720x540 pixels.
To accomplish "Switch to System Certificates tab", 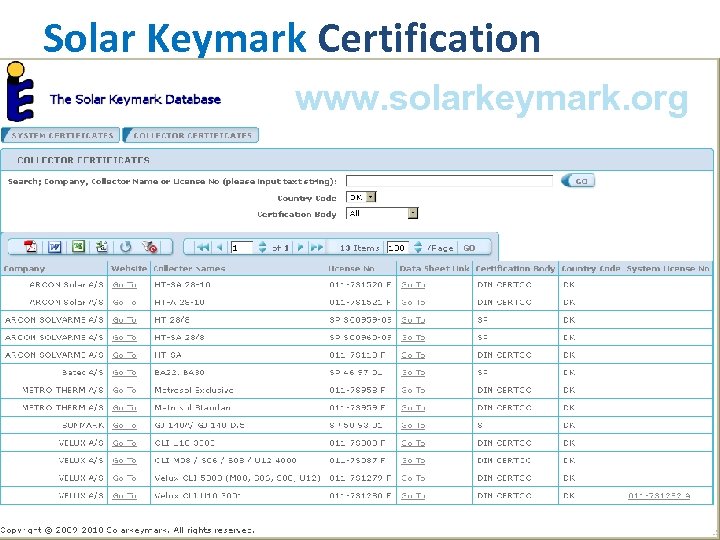I will click(x=62, y=135).
